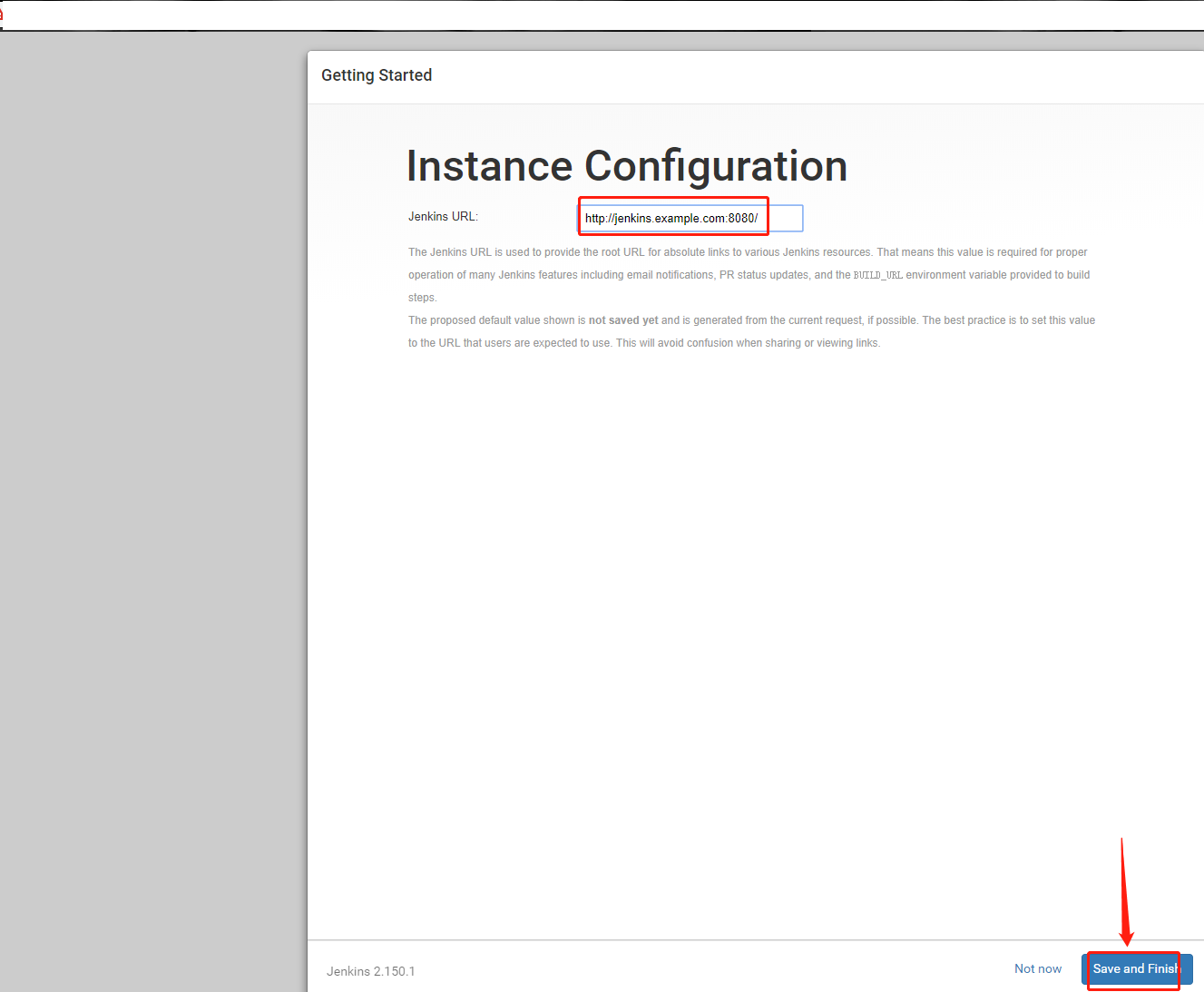
Task: Select the Instance Configuration heading
Action: 627,166
